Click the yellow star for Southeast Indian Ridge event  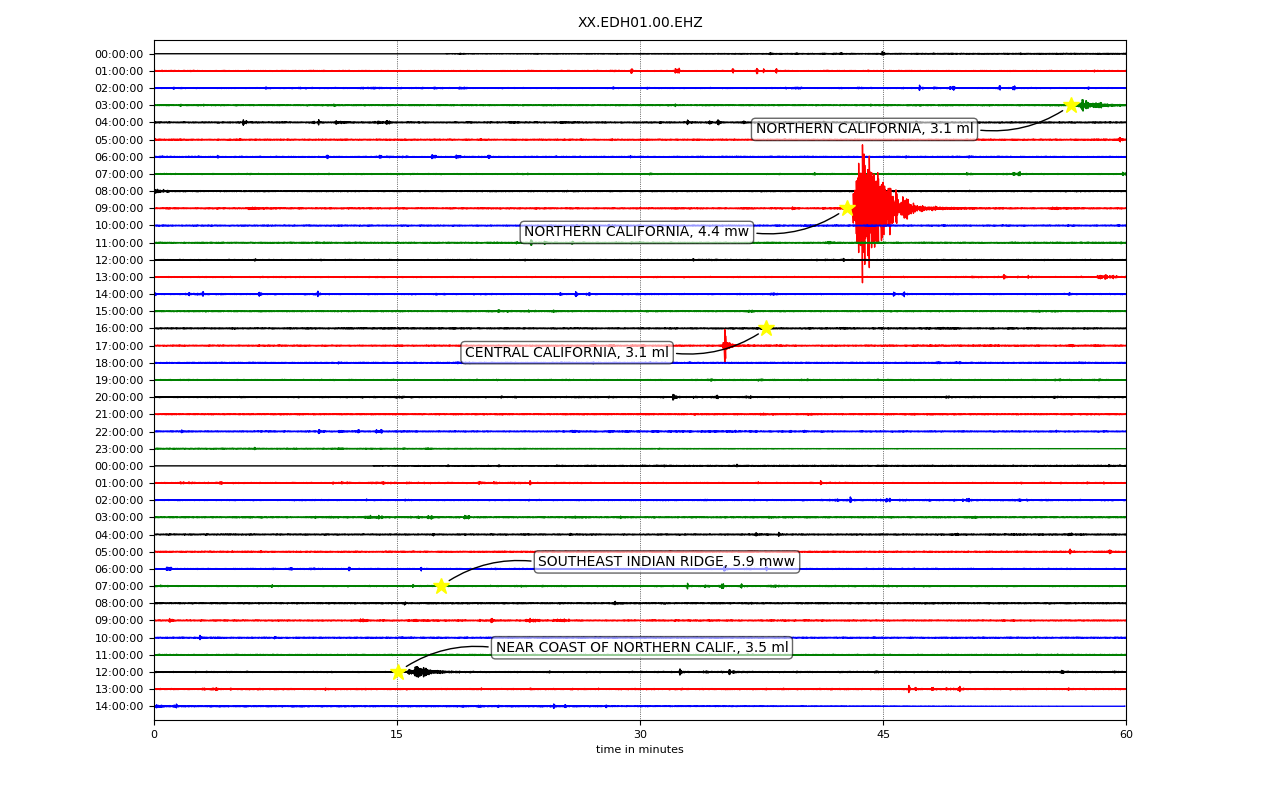click(x=441, y=586)
